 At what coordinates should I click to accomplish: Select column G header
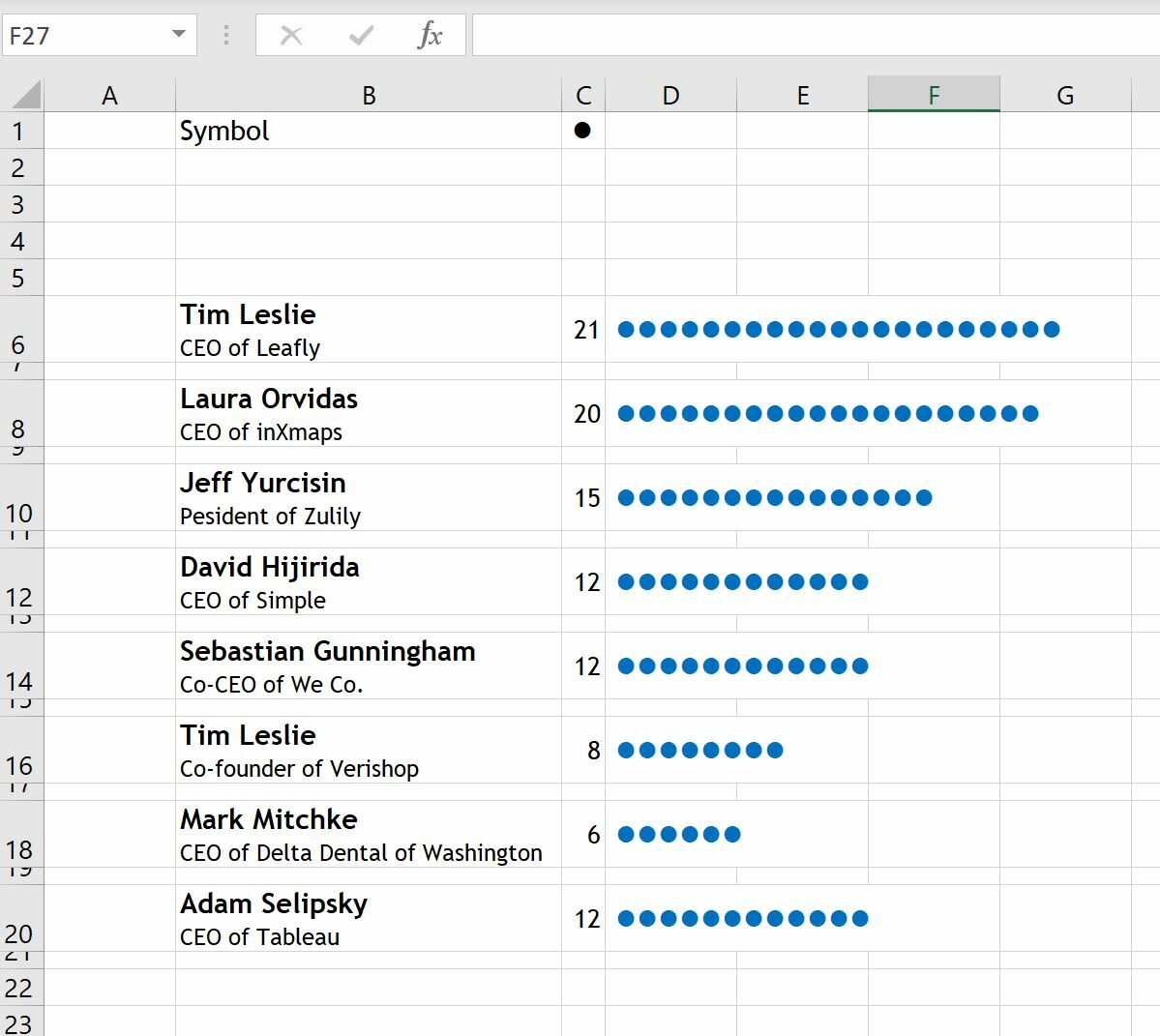click(1065, 94)
